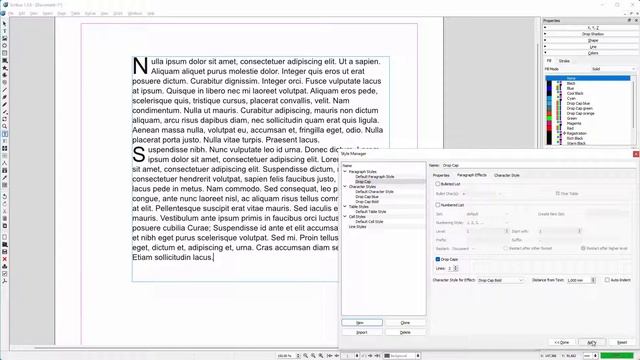Go to previous page arrow in status bar
This screenshot has width=640, height=360.
coord(337,356)
